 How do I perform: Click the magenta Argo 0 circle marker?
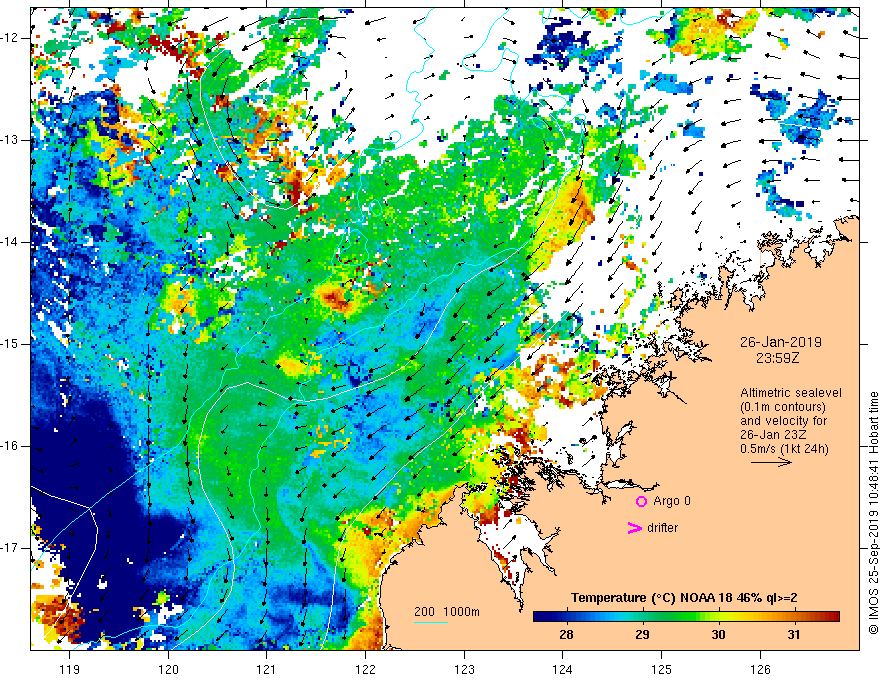coord(641,501)
